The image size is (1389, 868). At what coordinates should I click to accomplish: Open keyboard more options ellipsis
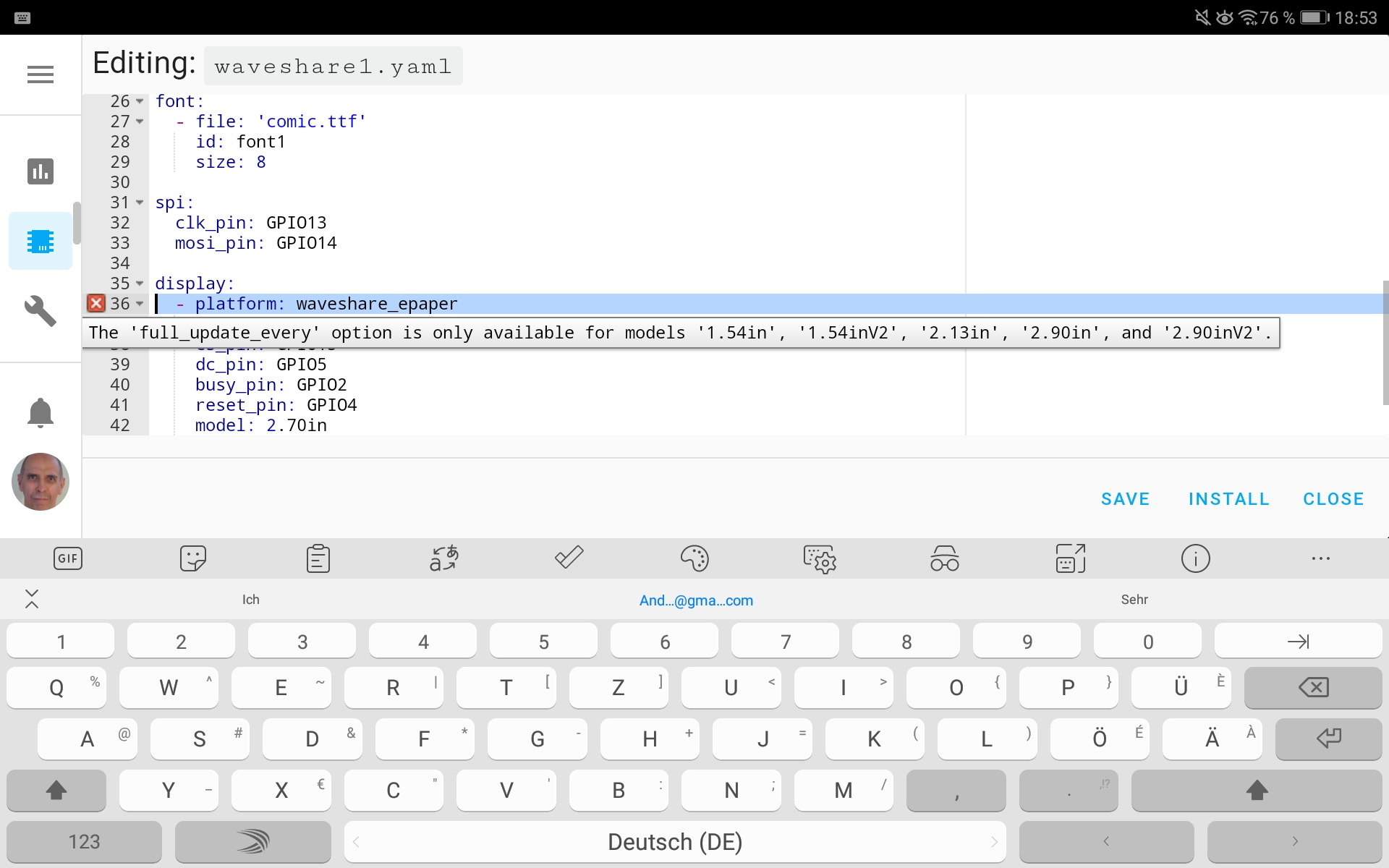coord(1322,558)
